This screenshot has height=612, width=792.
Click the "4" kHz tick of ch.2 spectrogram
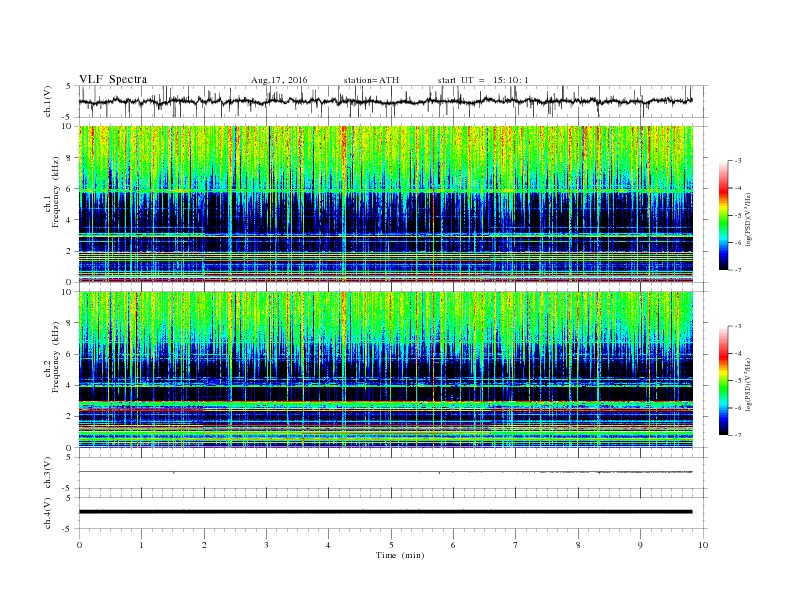pos(70,386)
